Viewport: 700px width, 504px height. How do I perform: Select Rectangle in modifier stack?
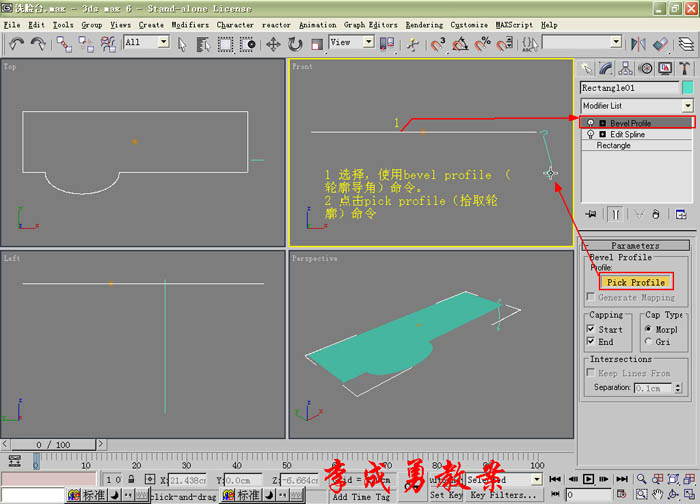pos(613,146)
